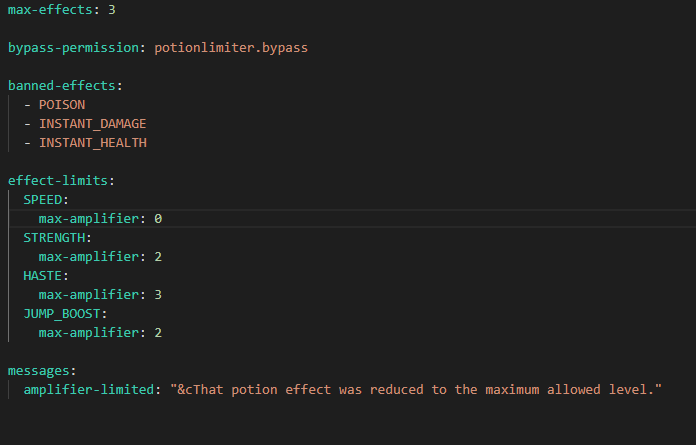Click the max-effects value 3
The image size is (696, 445).
pyautogui.click(x=112, y=10)
